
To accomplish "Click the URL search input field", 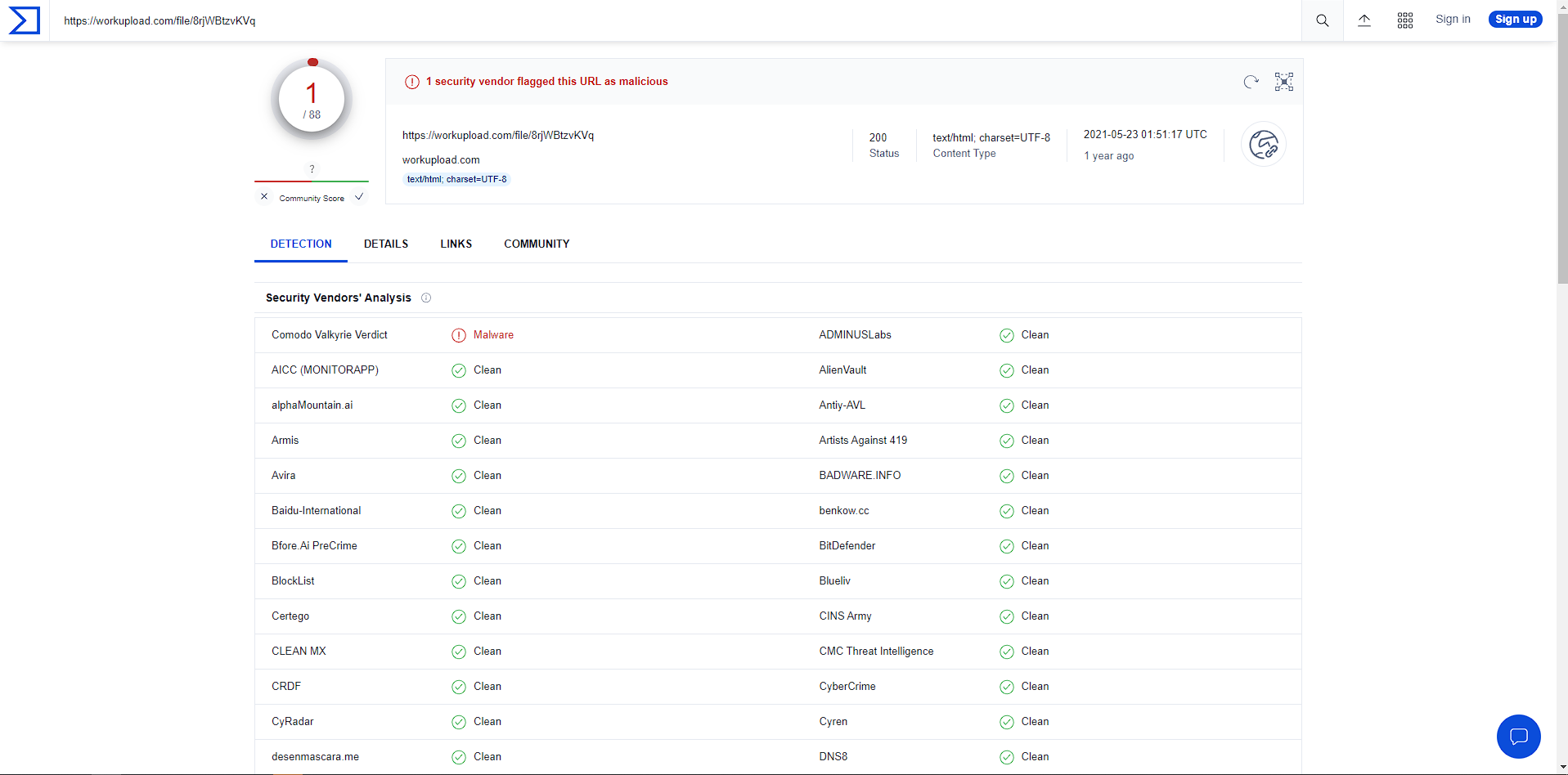I will (x=676, y=20).
